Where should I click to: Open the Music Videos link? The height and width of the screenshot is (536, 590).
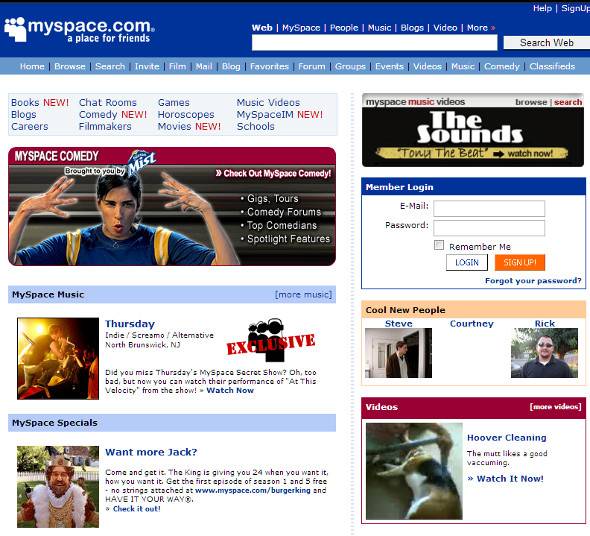[x=268, y=102]
